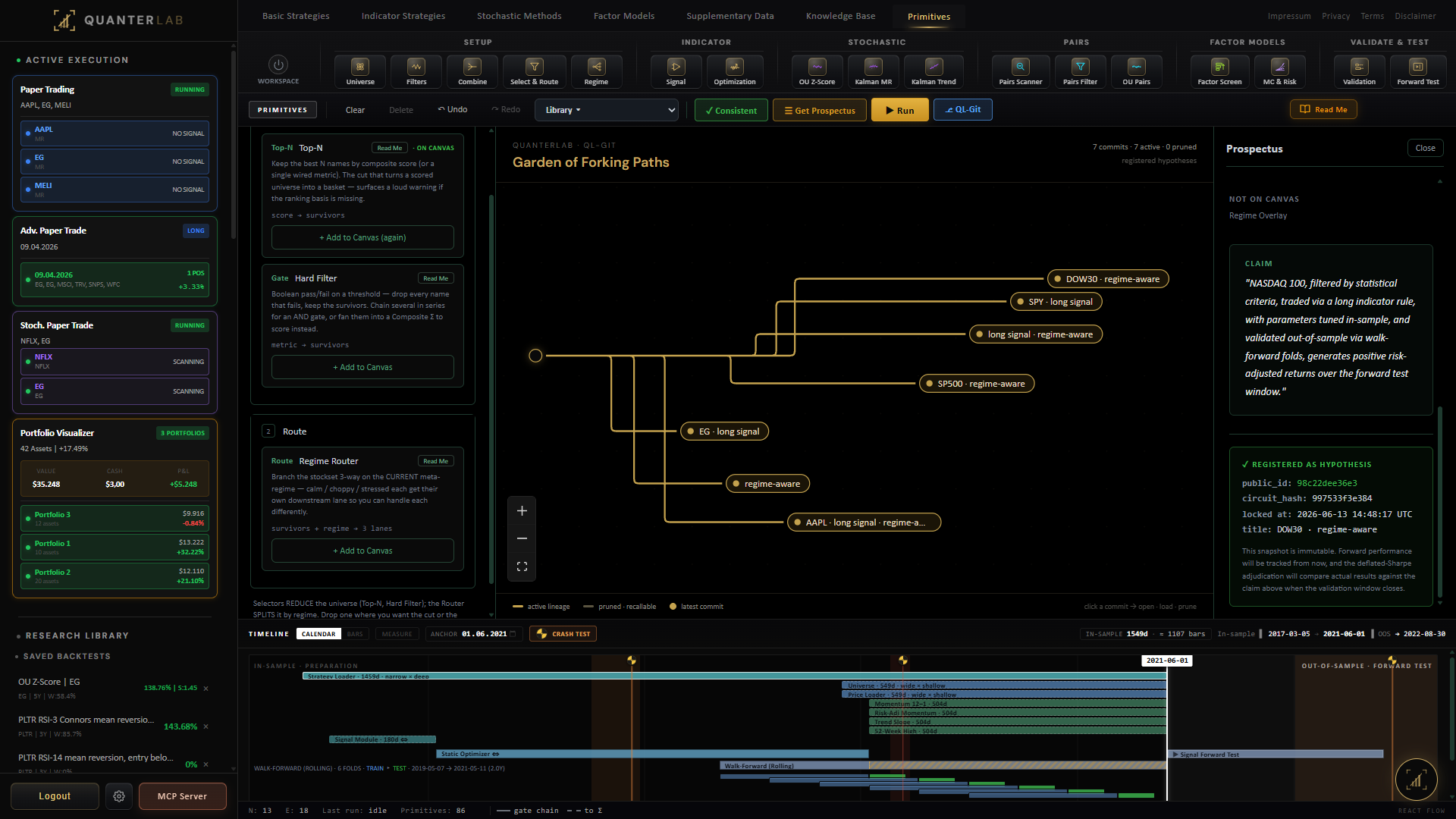Image resolution: width=1456 pixels, height=819 pixels.
Task: Switch timeline to Bars mode
Action: coord(355,634)
